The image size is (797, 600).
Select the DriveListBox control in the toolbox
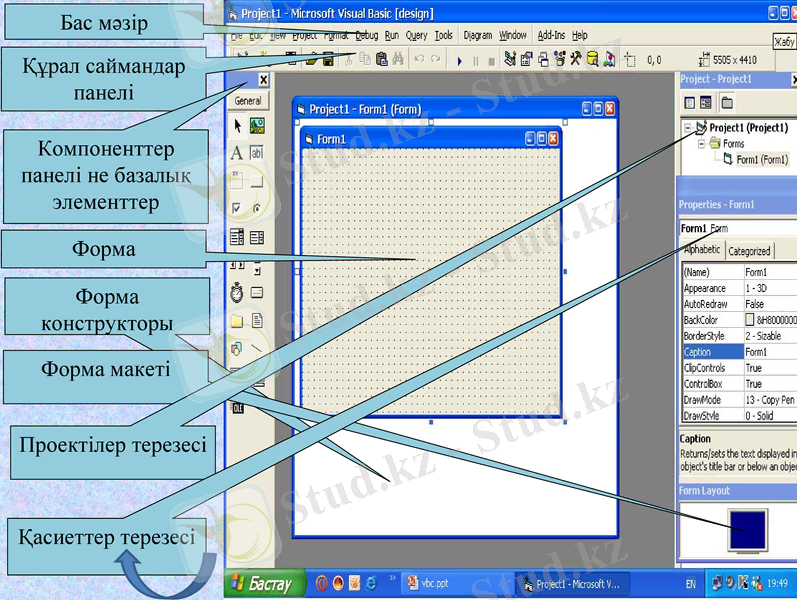tap(257, 292)
